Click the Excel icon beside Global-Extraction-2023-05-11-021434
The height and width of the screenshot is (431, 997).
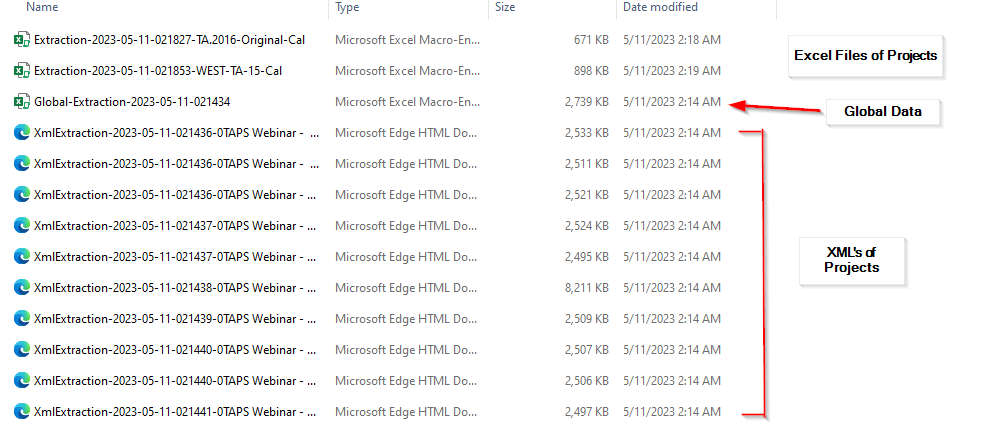21,102
